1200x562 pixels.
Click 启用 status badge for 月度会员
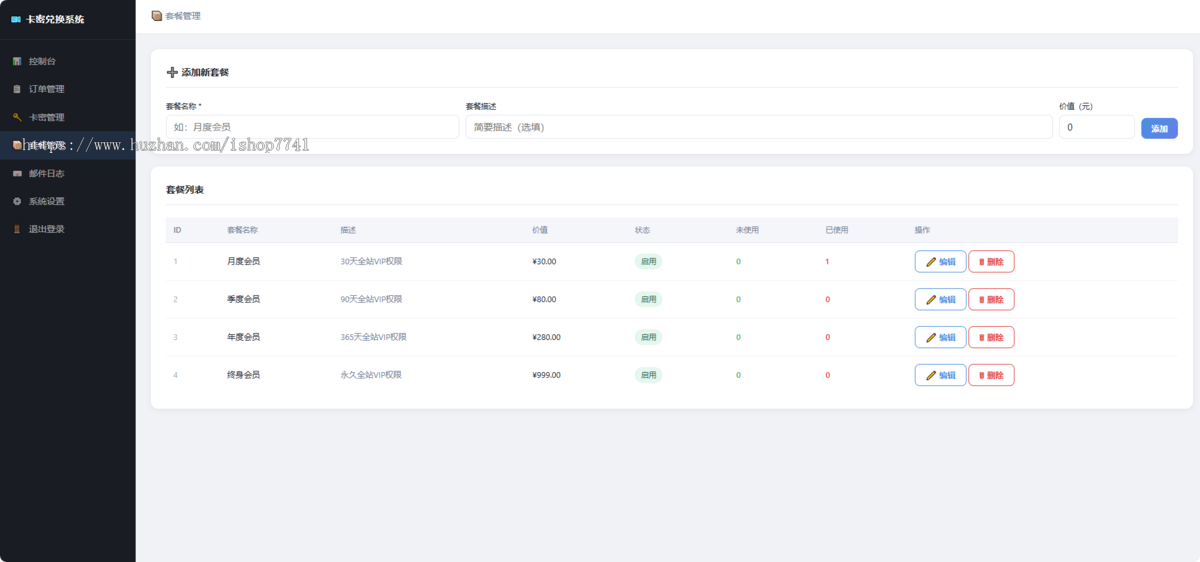point(648,261)
